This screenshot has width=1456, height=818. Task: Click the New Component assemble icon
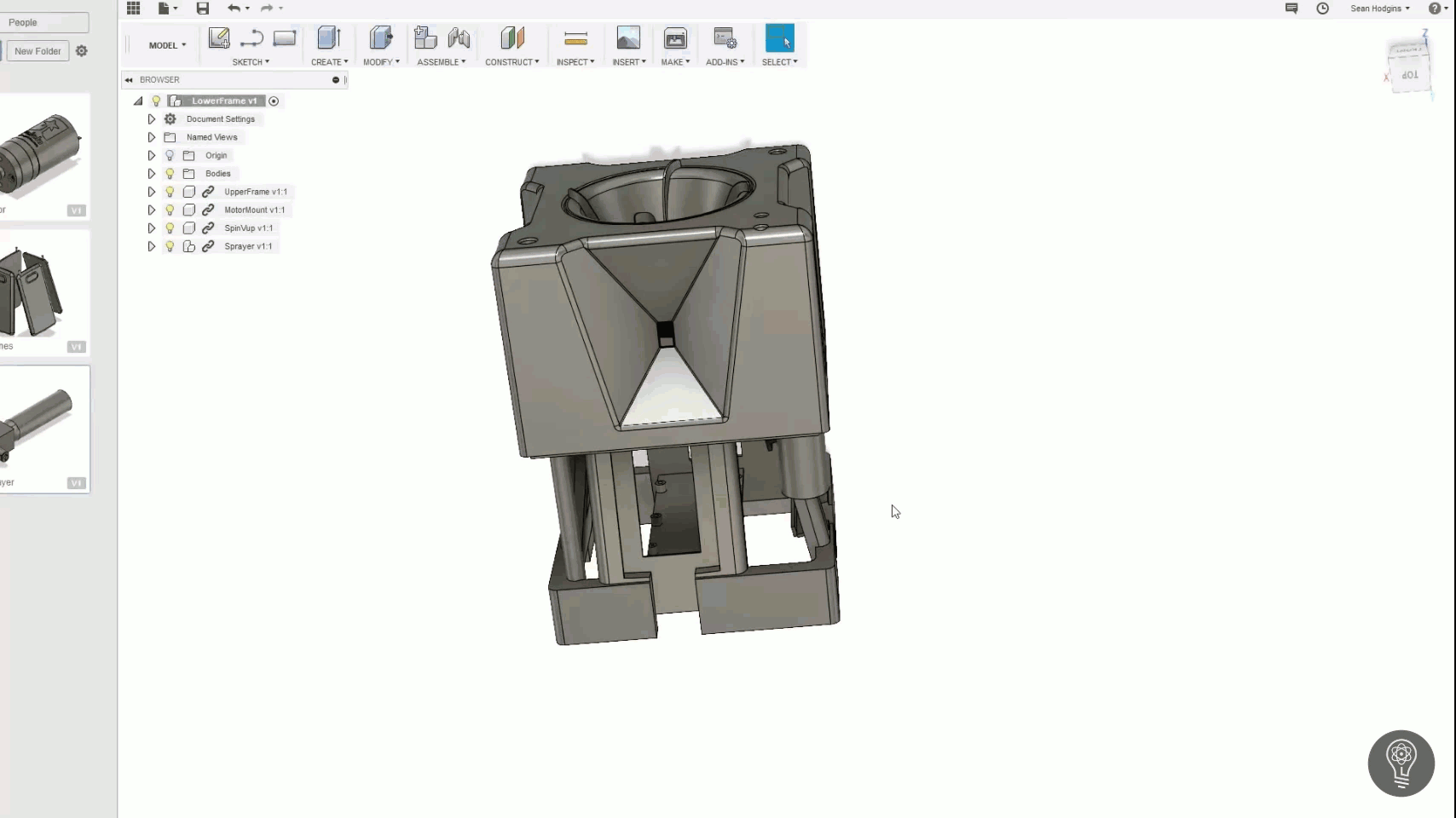click(x=424, y=38)
